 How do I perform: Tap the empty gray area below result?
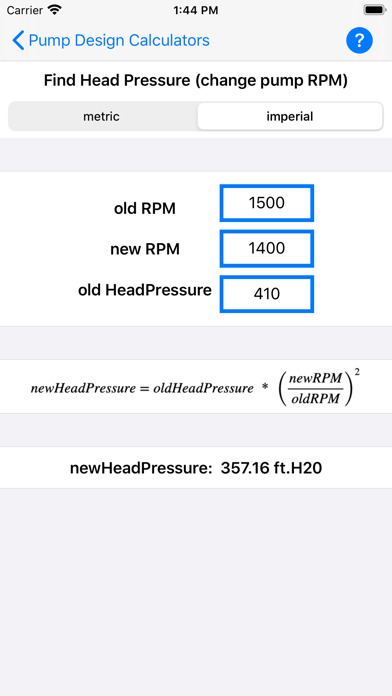coord(196,592)
